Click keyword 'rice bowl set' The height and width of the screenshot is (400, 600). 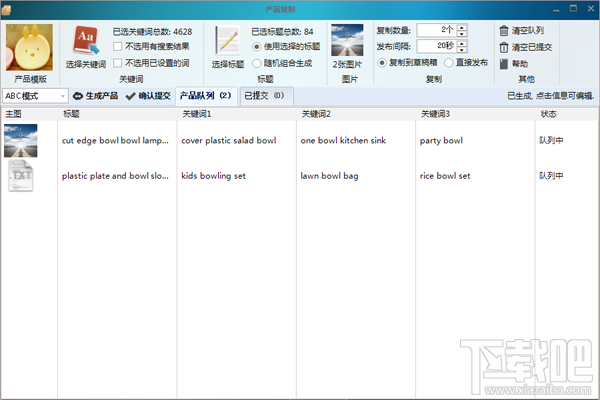(x=445, y=176)
